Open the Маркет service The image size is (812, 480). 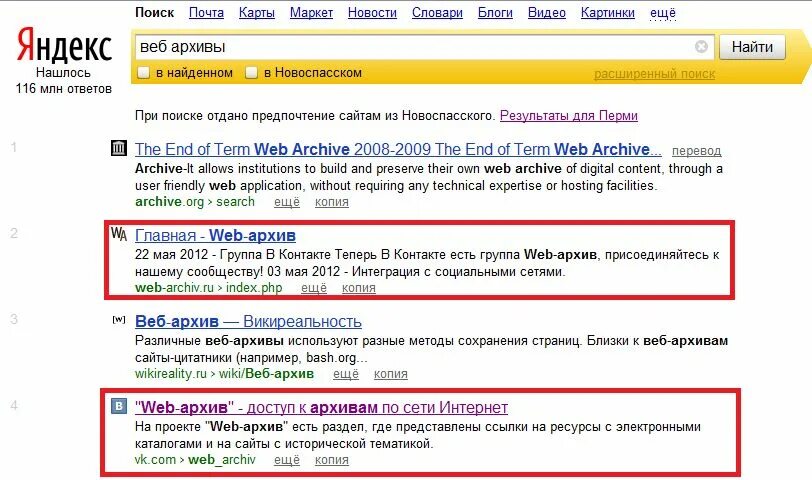pyautogui.click(x=311, y=12)
